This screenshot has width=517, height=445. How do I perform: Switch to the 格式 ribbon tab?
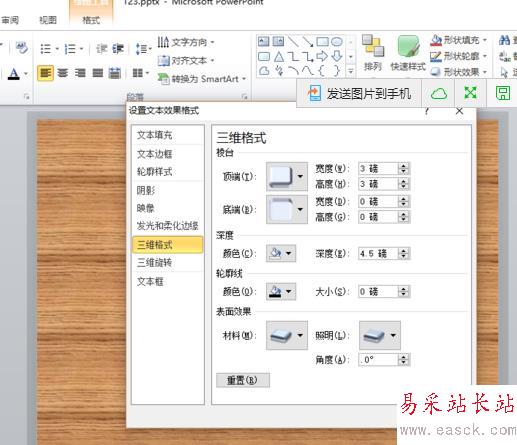point(91,20)
